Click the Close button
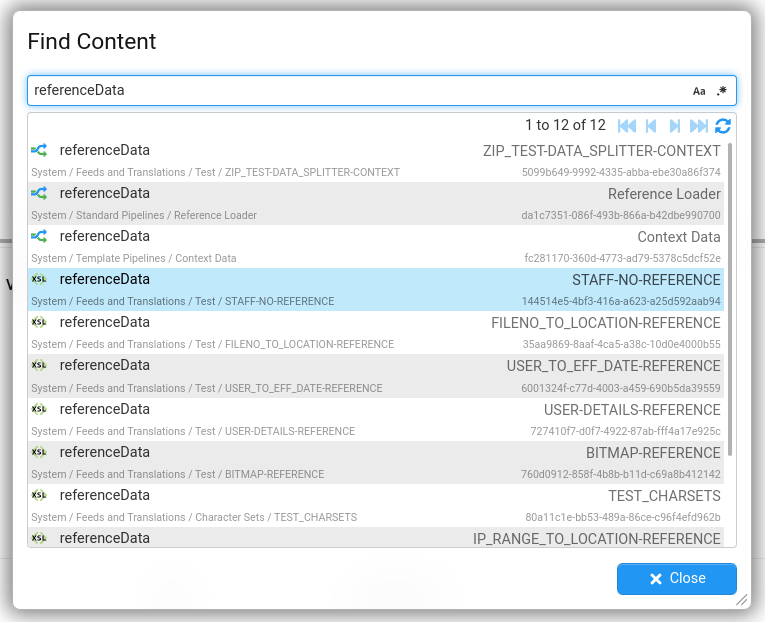 pos(676,579)
